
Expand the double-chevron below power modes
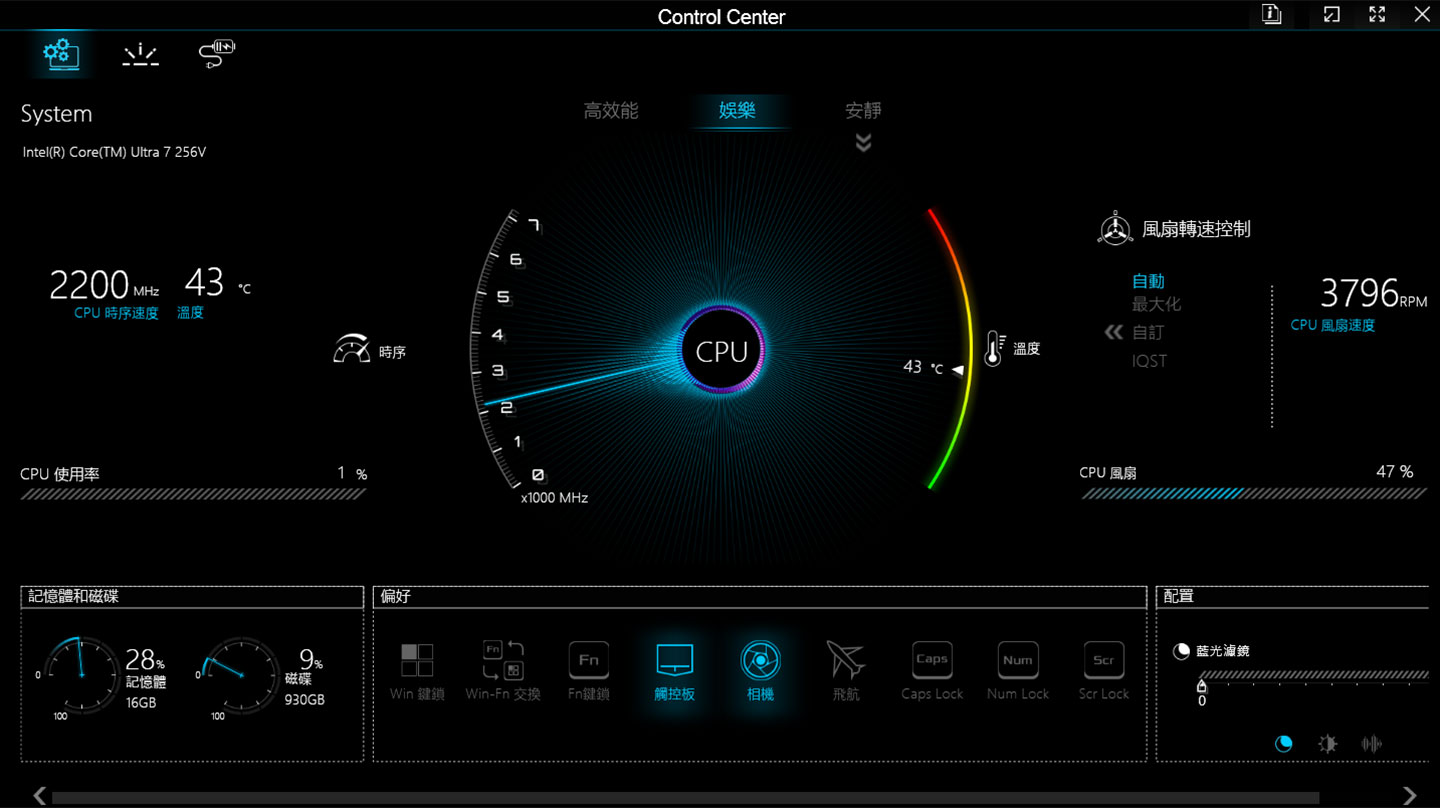863,143
